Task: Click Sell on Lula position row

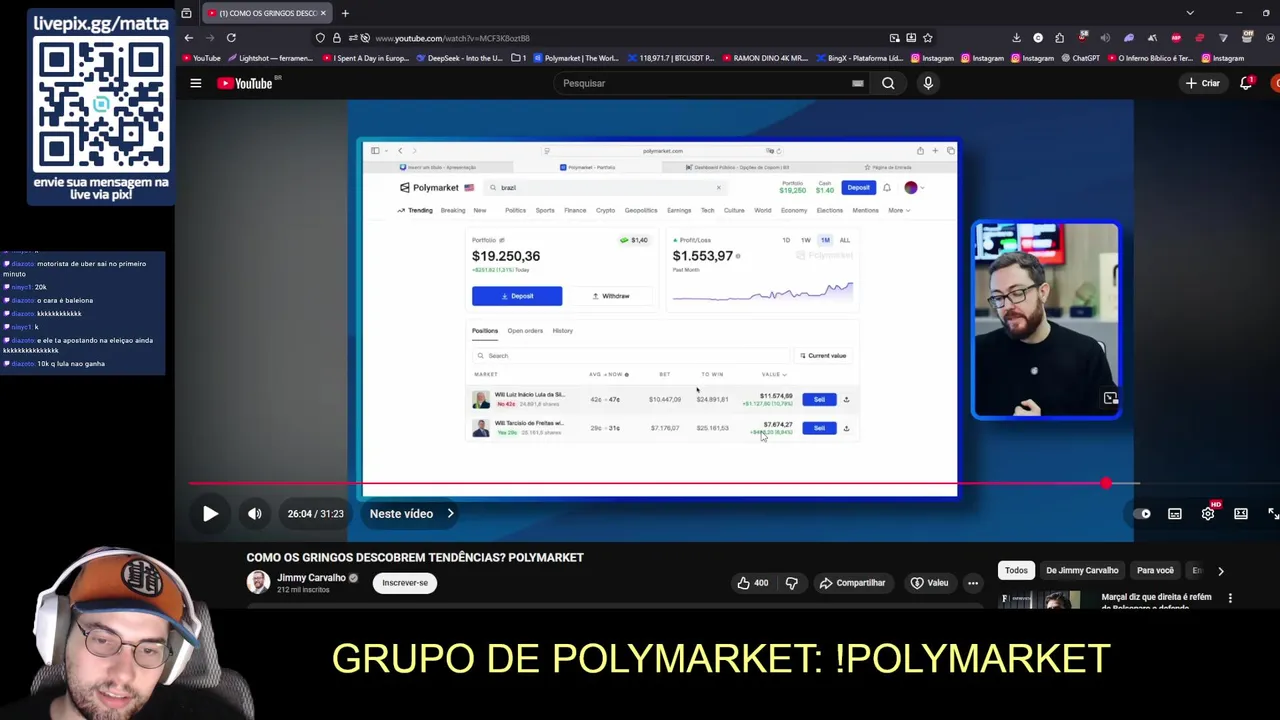Action: click(819, 400)
